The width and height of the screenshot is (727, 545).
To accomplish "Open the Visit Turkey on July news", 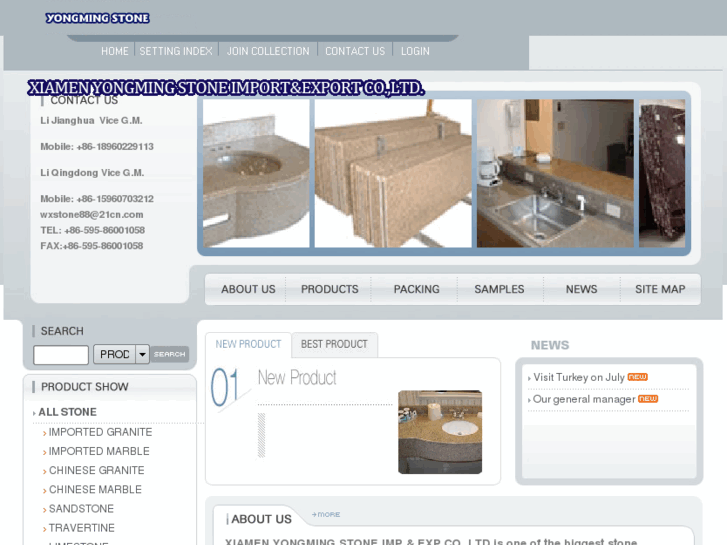I will [579, 377].
